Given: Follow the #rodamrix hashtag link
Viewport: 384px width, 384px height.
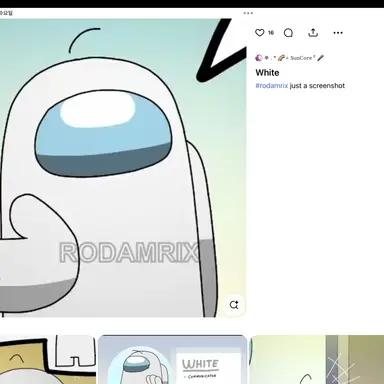Looking at the screenshot, I should (x=272, y=86).
